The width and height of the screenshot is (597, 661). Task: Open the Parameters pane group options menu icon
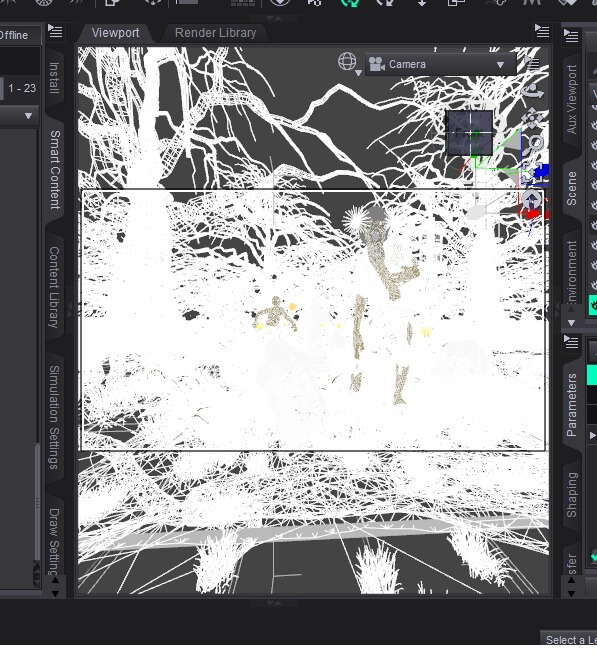tap(571, 342)
